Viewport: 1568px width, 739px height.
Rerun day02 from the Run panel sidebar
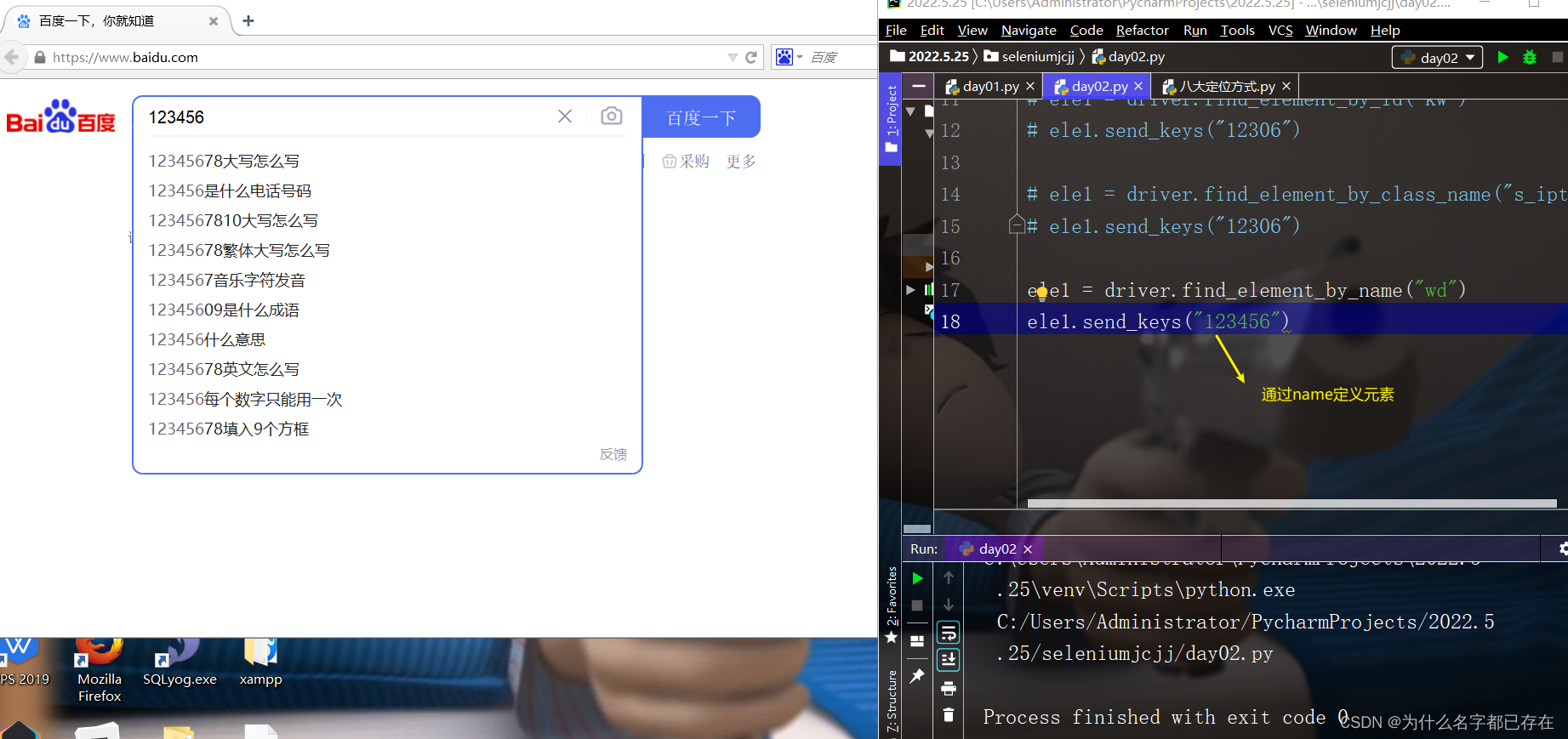(x=917, y=578)
